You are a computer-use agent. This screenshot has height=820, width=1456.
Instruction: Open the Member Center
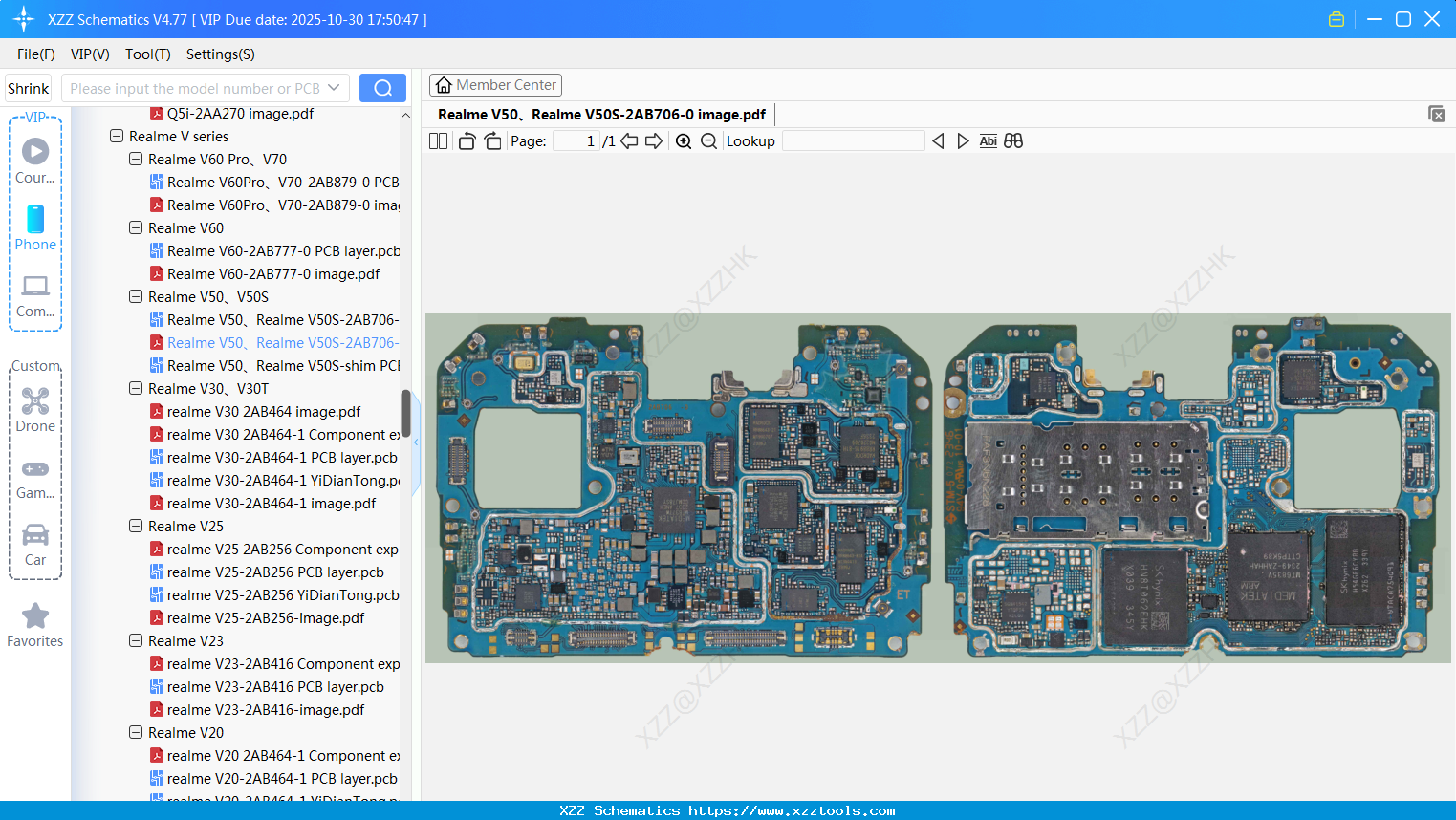(495, 85)
